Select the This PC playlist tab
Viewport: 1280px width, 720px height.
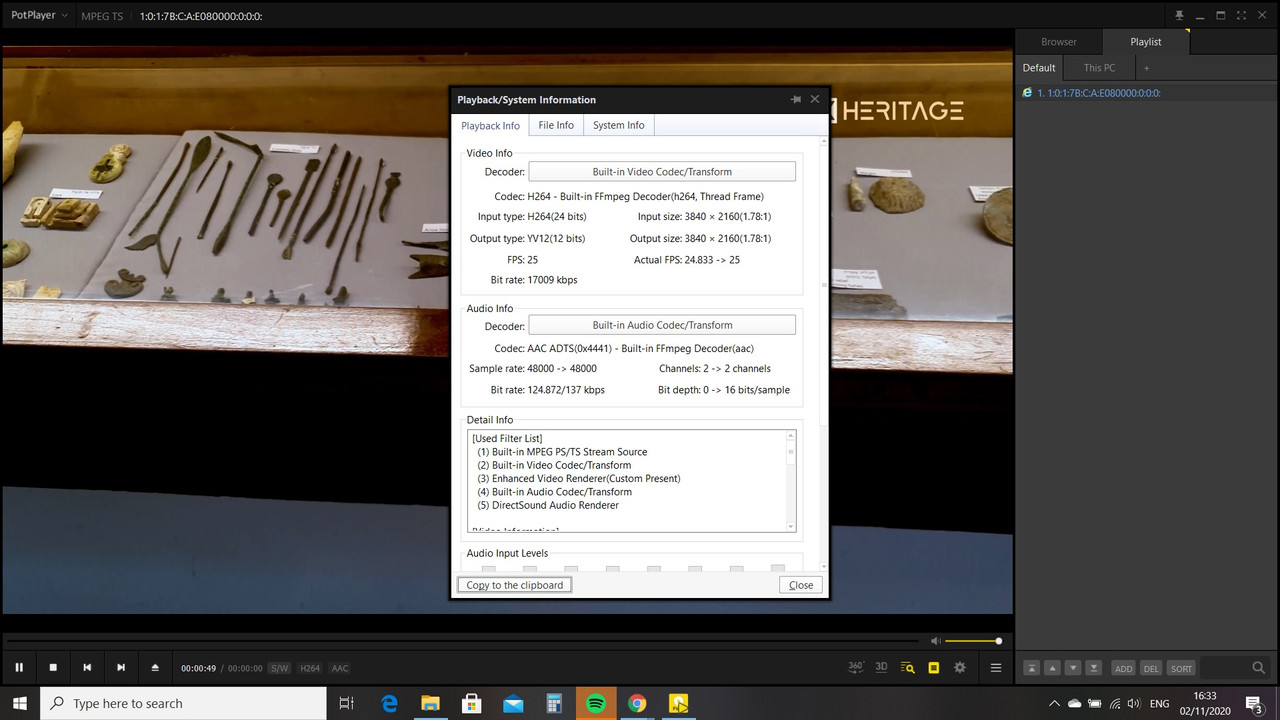tap(1099, 68)
